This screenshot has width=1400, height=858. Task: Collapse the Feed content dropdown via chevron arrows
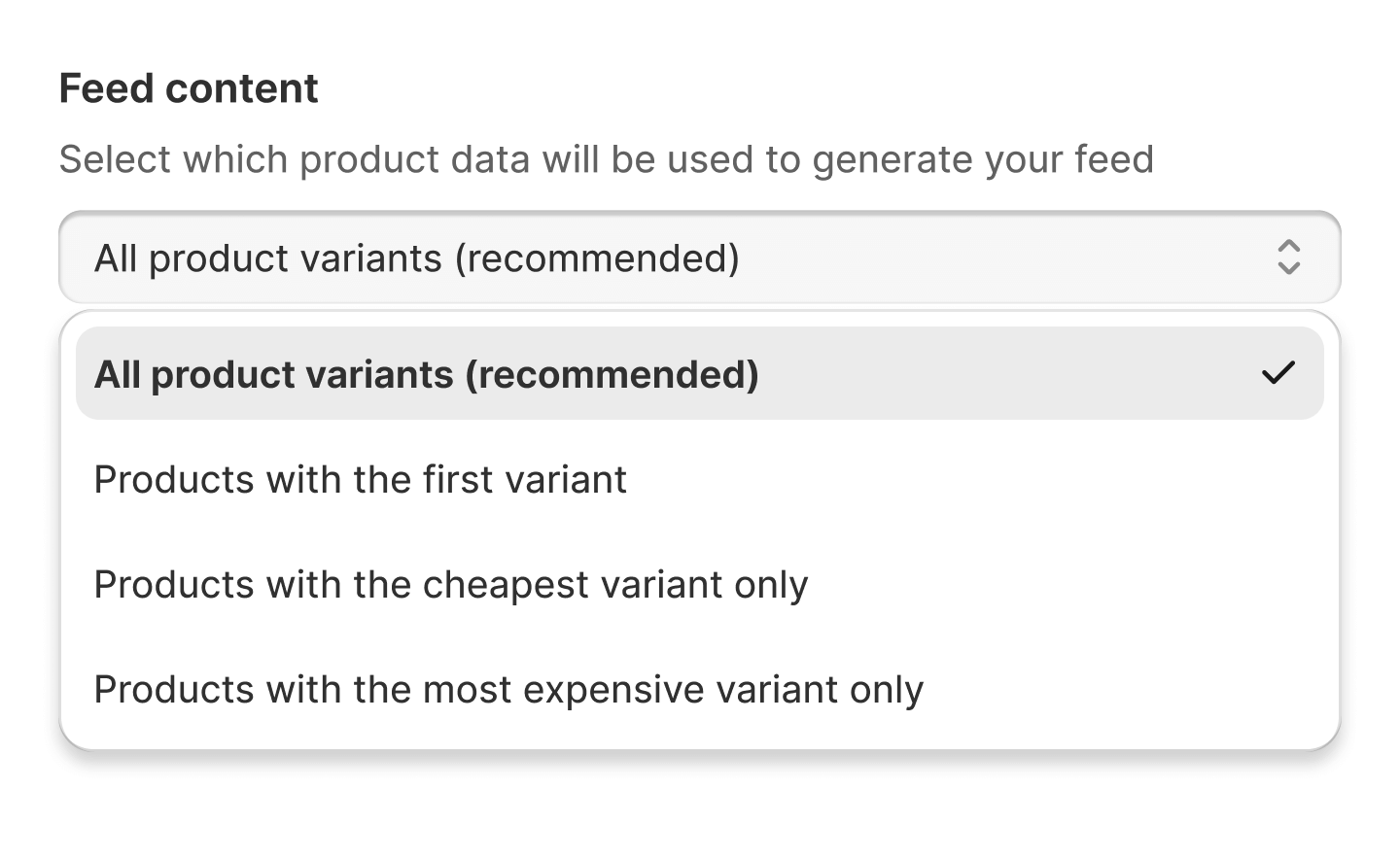pyautogui.click(x=1288, y=257)
